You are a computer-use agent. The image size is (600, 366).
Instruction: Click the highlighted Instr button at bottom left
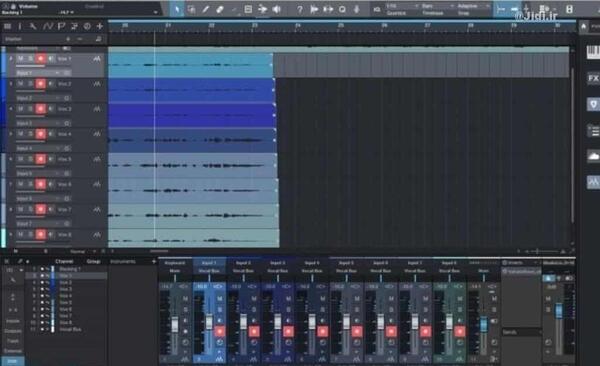pos(12,361)
